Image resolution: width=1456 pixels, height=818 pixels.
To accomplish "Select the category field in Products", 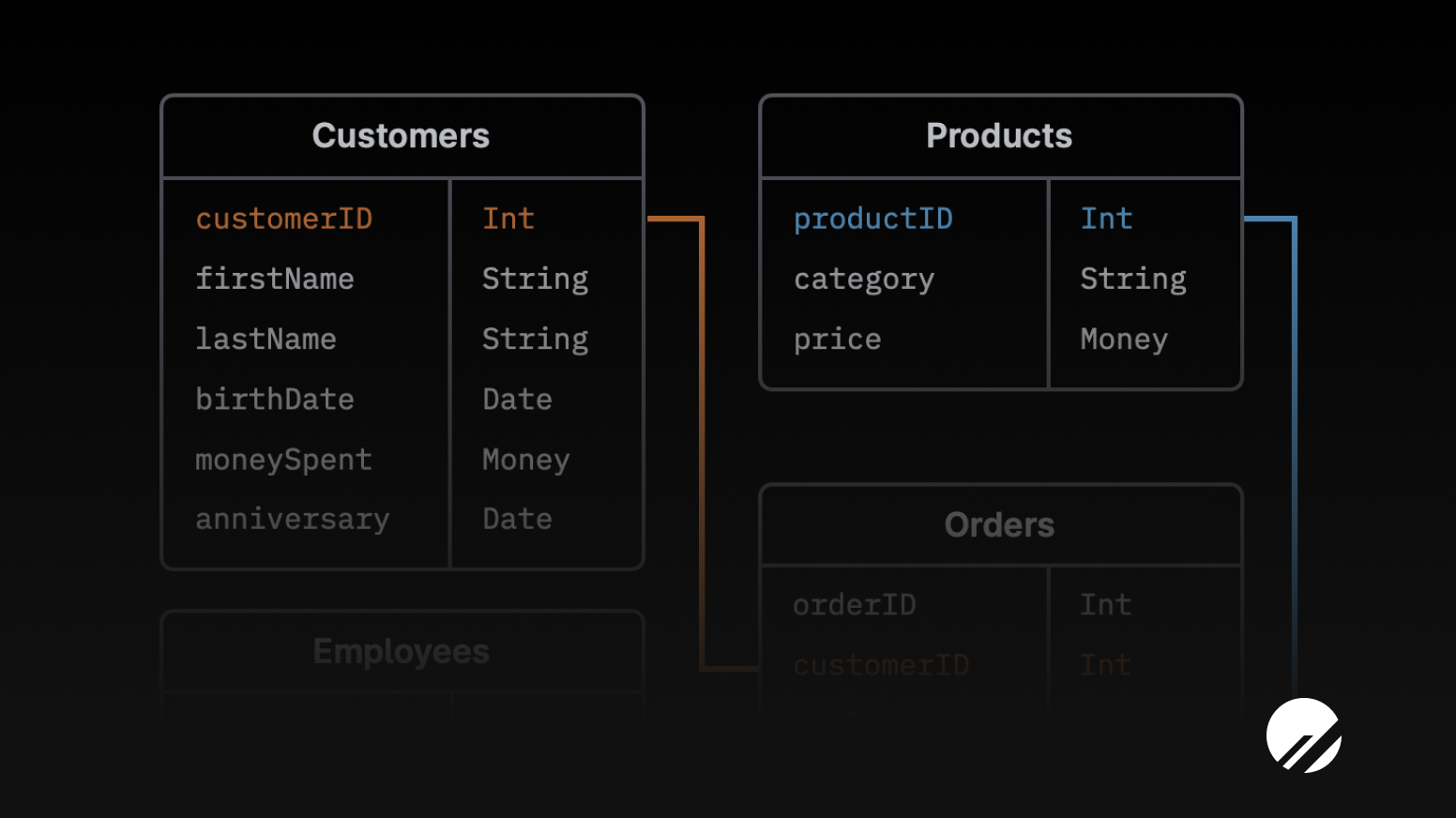I will 863,279.
